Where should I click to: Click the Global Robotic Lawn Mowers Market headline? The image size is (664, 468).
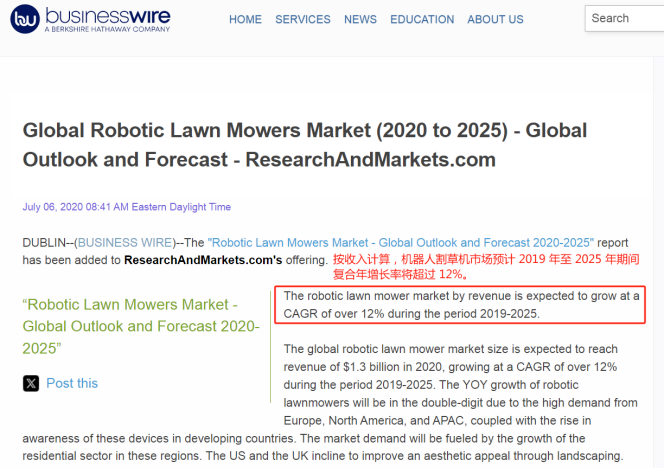(304, 145)
